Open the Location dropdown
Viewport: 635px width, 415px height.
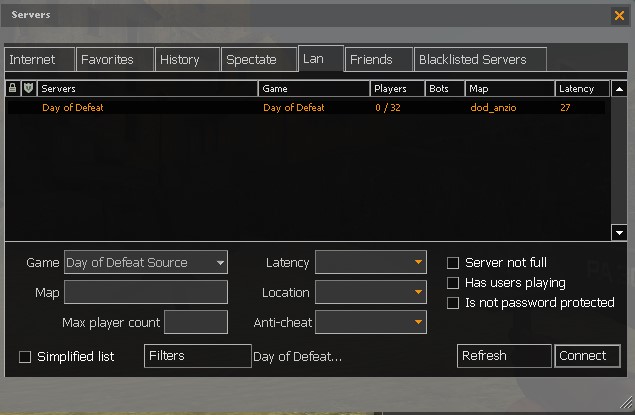pyautogui.click(x=371, y=293)
